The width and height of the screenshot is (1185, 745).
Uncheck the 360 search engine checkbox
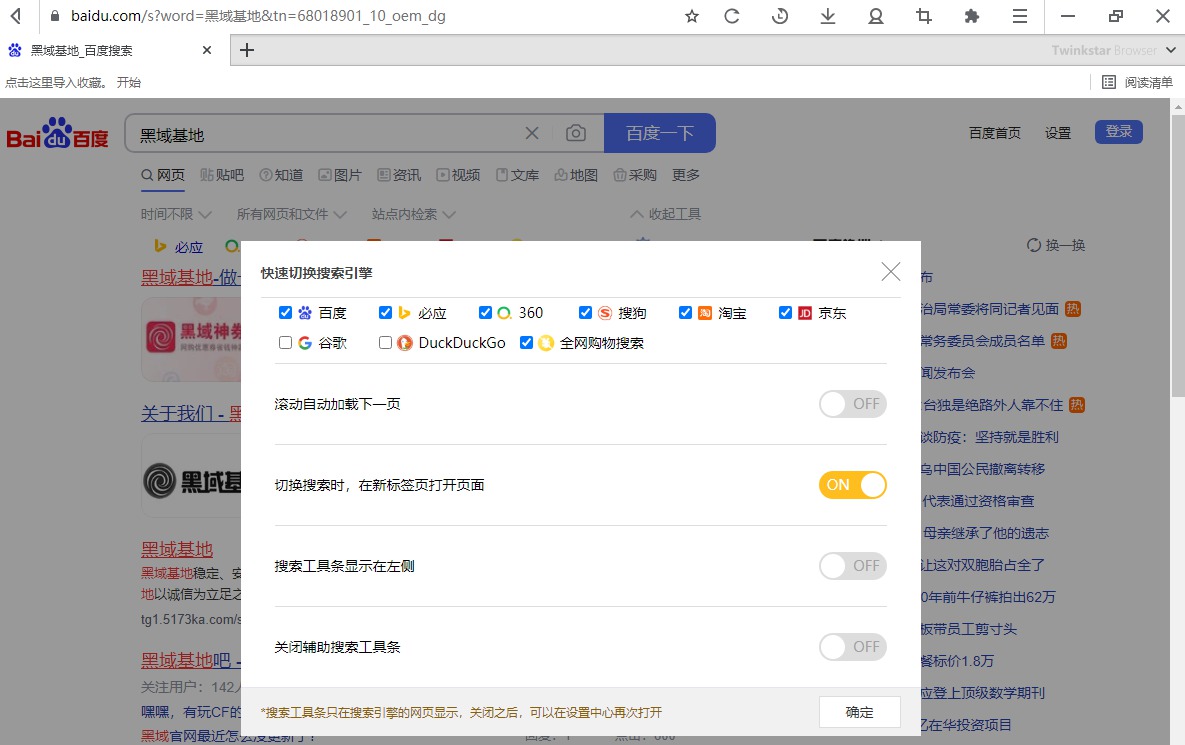tap(485, 312)
